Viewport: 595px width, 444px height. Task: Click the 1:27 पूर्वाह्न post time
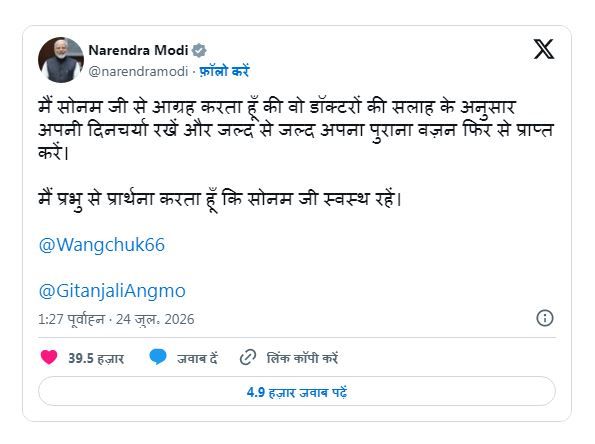click(71, 320)
